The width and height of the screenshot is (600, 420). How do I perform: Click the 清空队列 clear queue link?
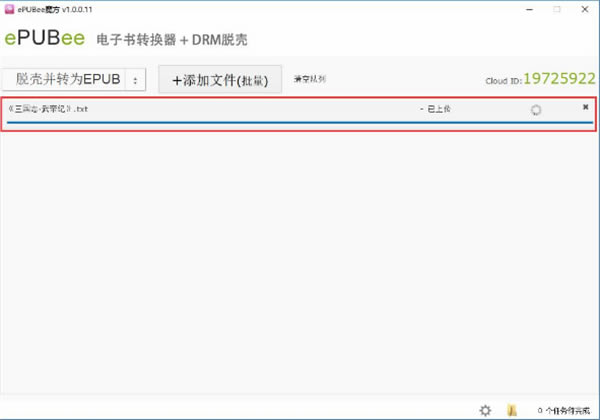(310, 79)
